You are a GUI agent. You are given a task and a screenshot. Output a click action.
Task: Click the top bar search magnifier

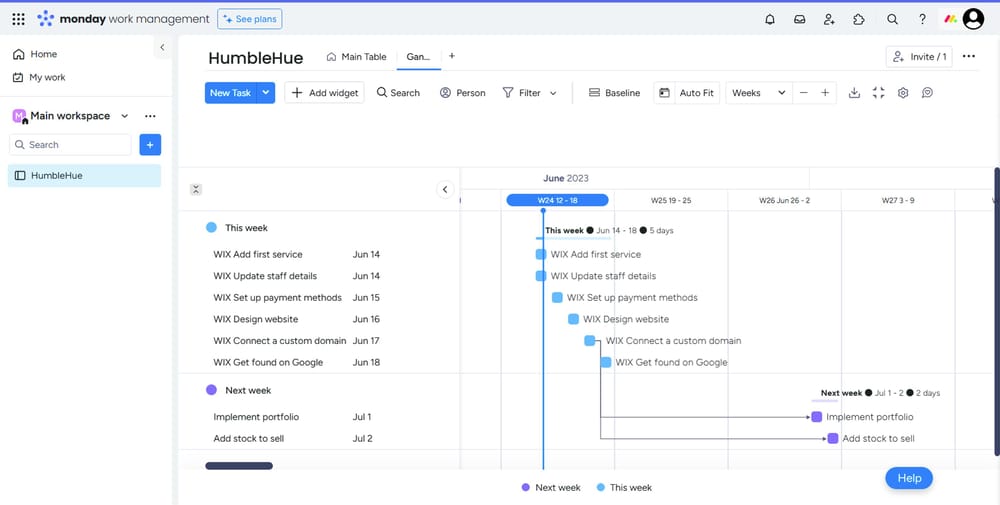[892, 19]
